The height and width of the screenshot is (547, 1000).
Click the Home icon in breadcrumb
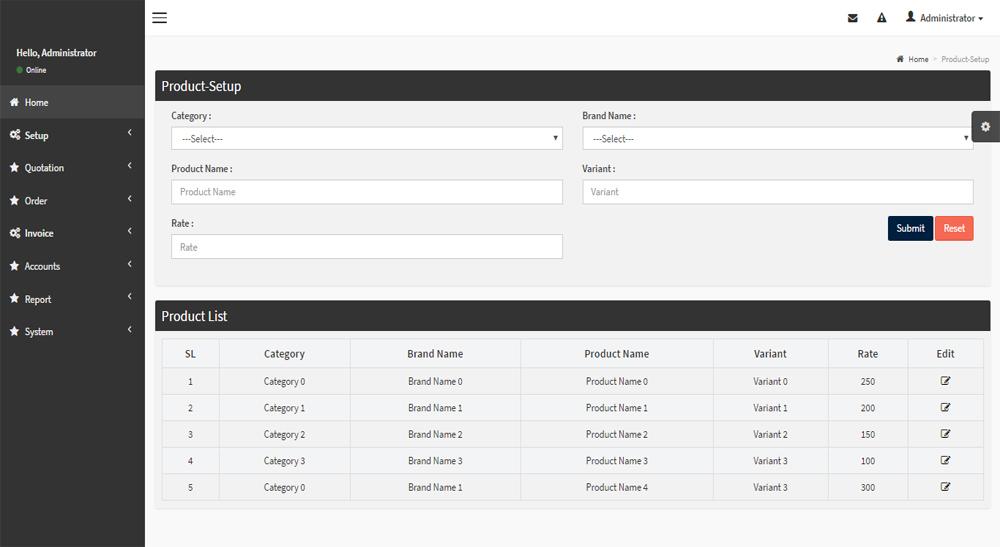click(x=900, y=59)
